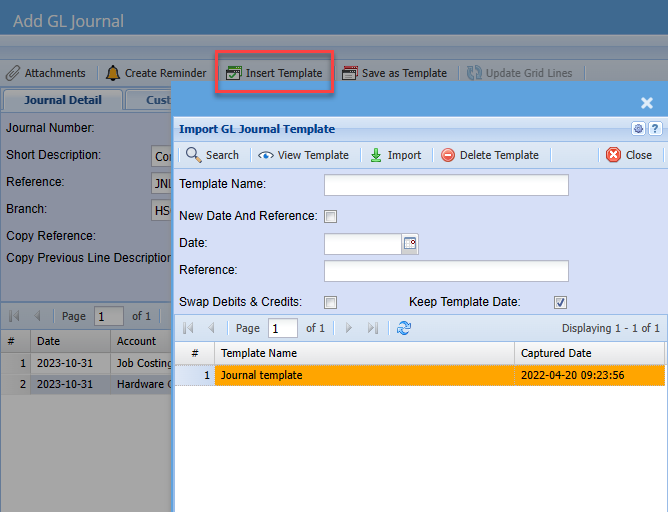Go to previous page in template grid
This screenshot has width=668, height=512.
[x=211, y=328]
